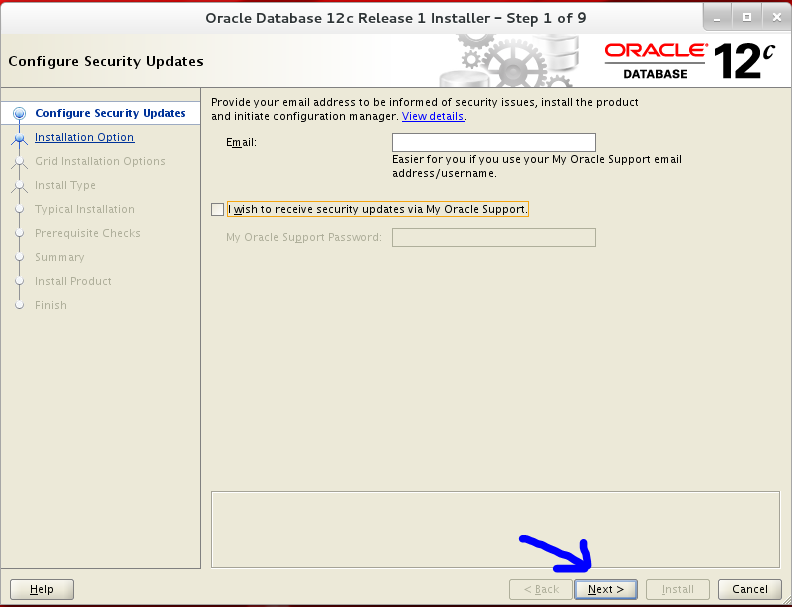Click the Install Type step
The height and width of the screenshot is (607, 792).
pos(65,185)
